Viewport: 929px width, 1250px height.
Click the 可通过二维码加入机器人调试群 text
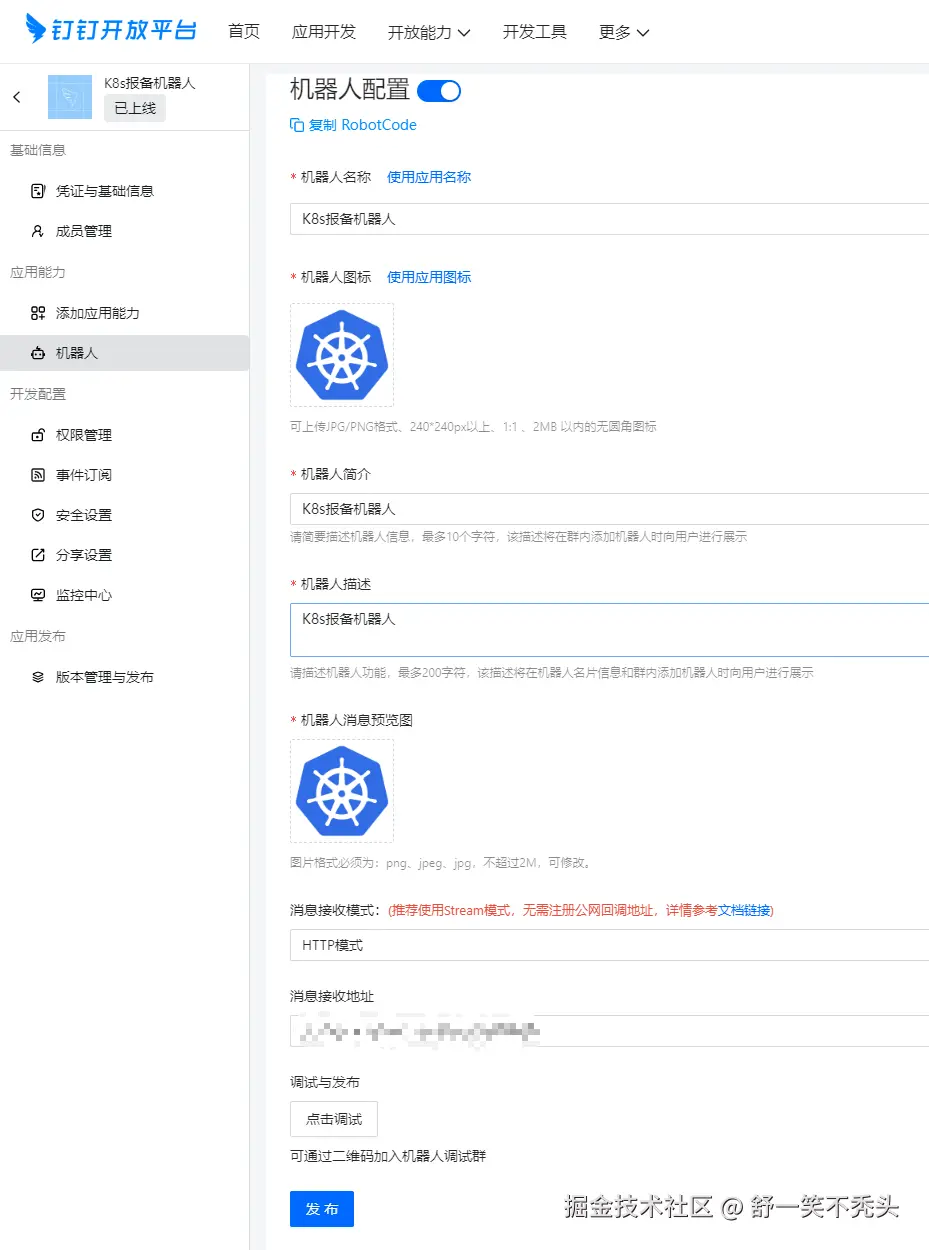click(x=388, y=1157)
